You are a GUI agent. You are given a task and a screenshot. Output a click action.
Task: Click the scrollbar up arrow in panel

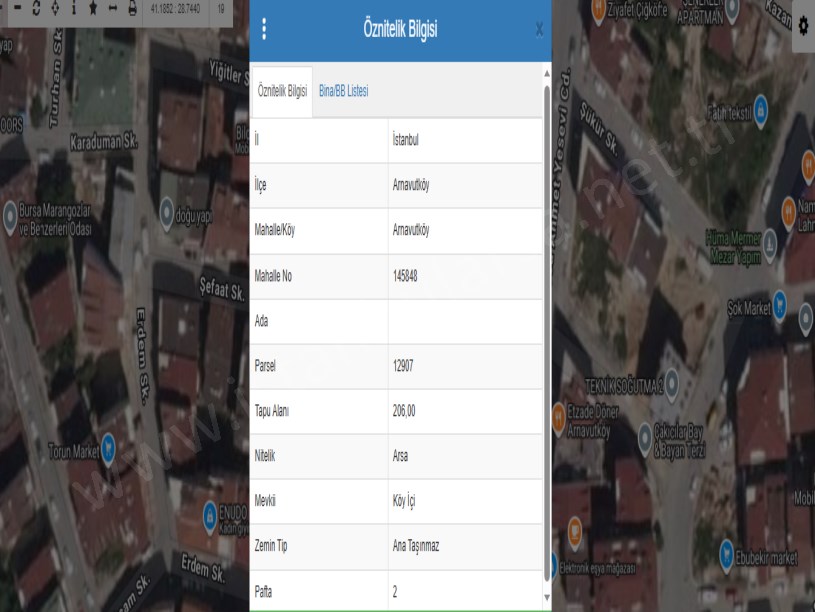546,74
